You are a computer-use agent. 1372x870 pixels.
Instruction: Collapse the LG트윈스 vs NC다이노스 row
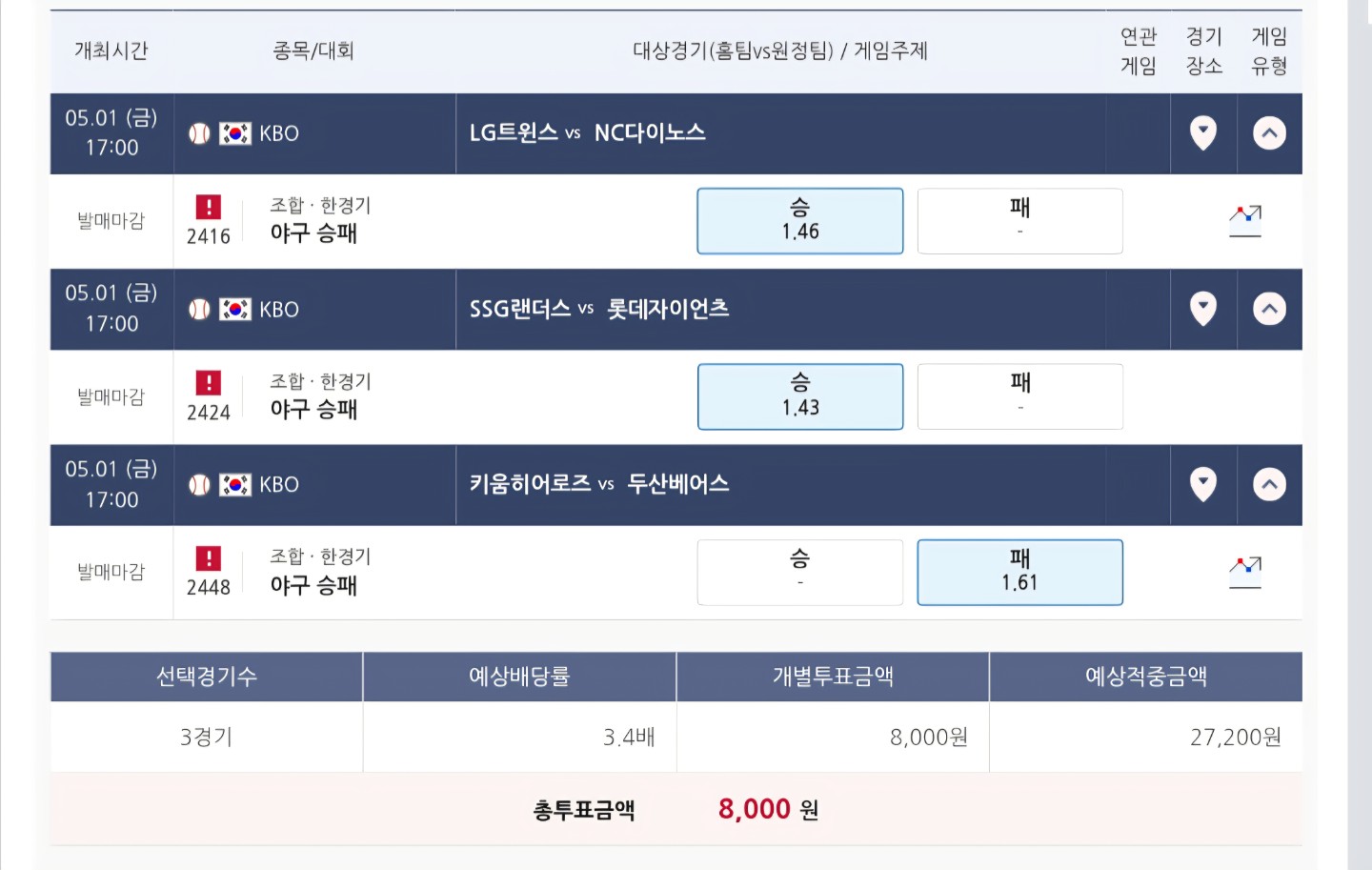[1269, 132]
